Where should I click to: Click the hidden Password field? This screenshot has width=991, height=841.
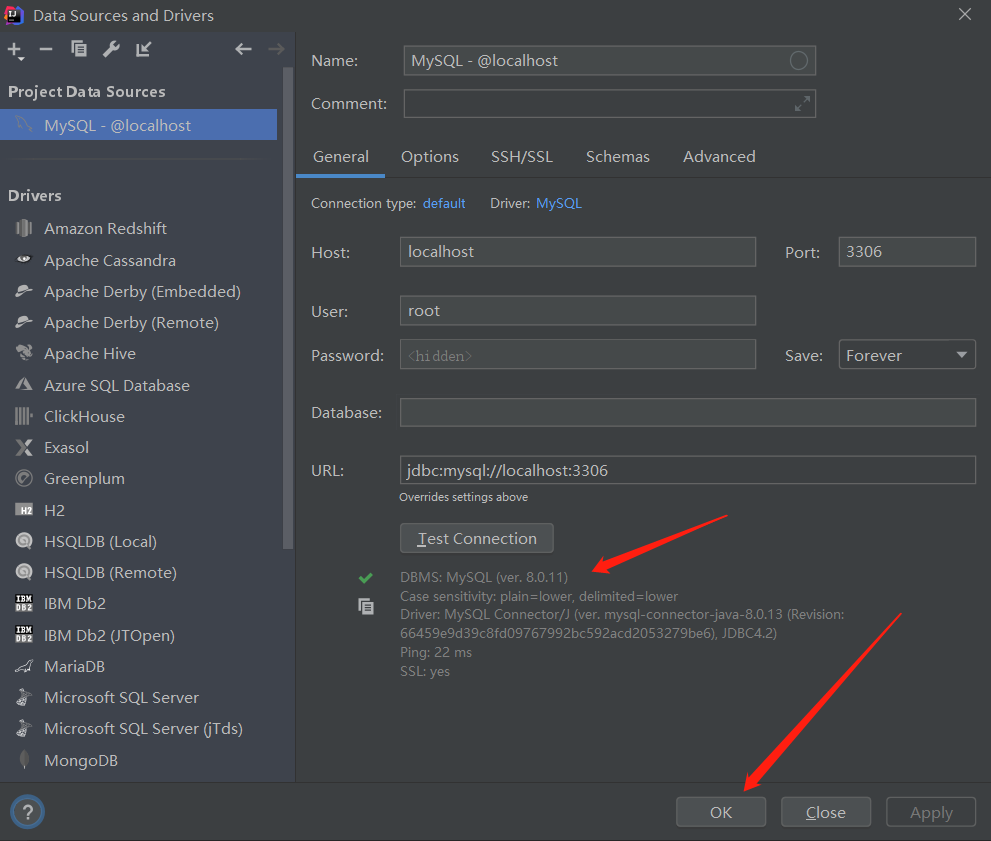click(x=578, y=354)
